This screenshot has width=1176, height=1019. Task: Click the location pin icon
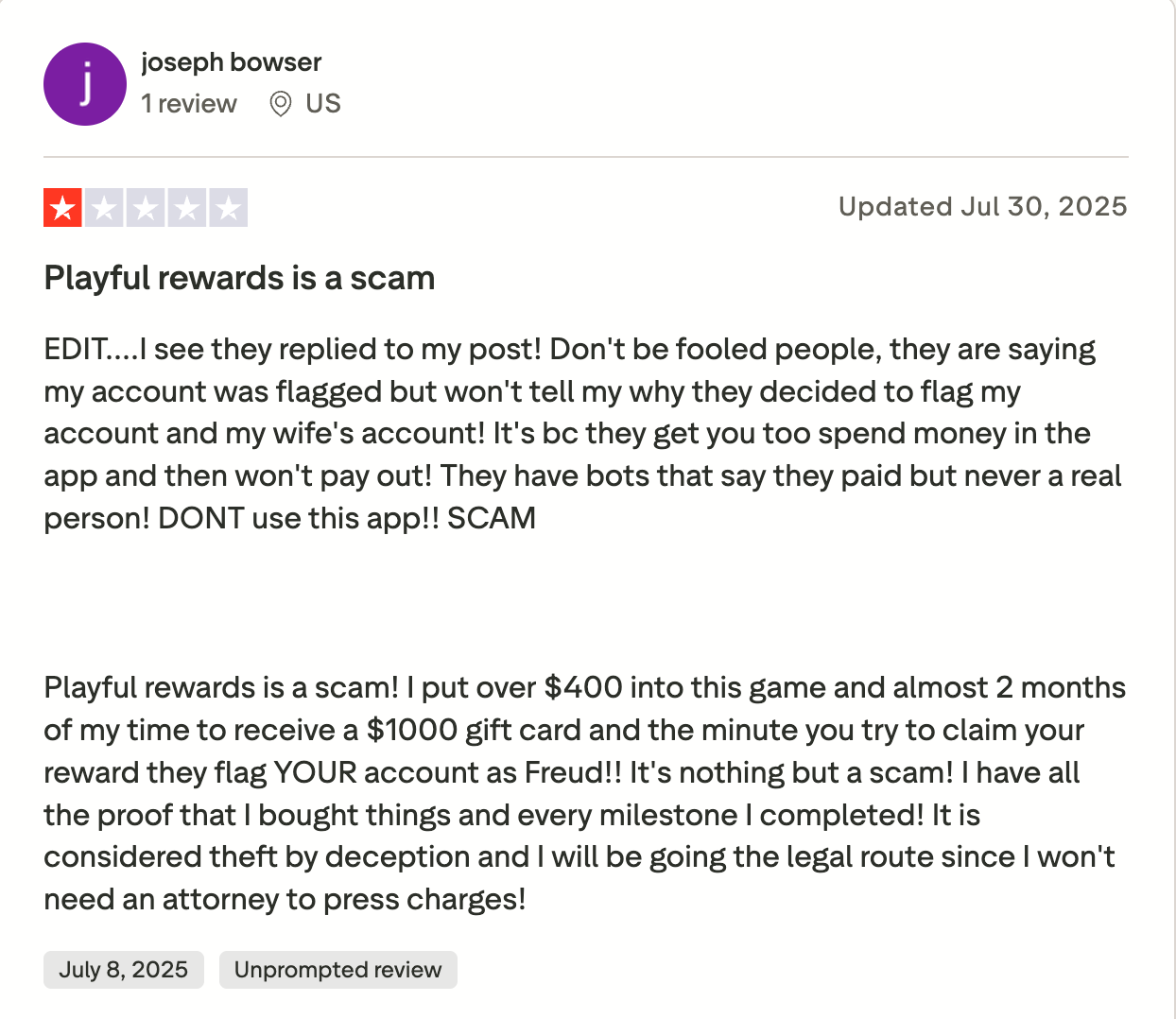[280, 104]
